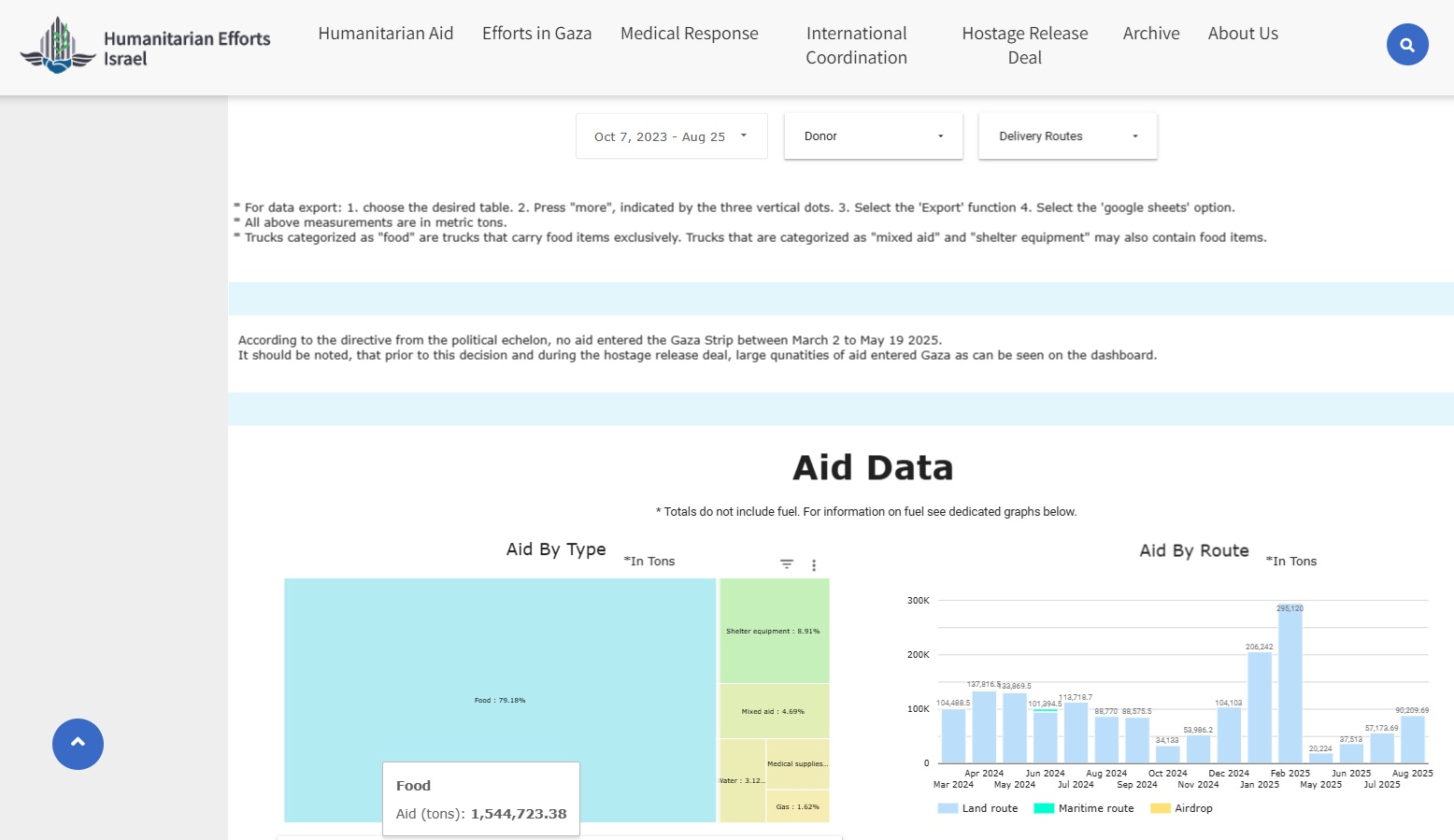Go to Efforts in Gaza menu
Image resolution: width=1454 pixels, height=840 pixels.
tap(536, 34)
